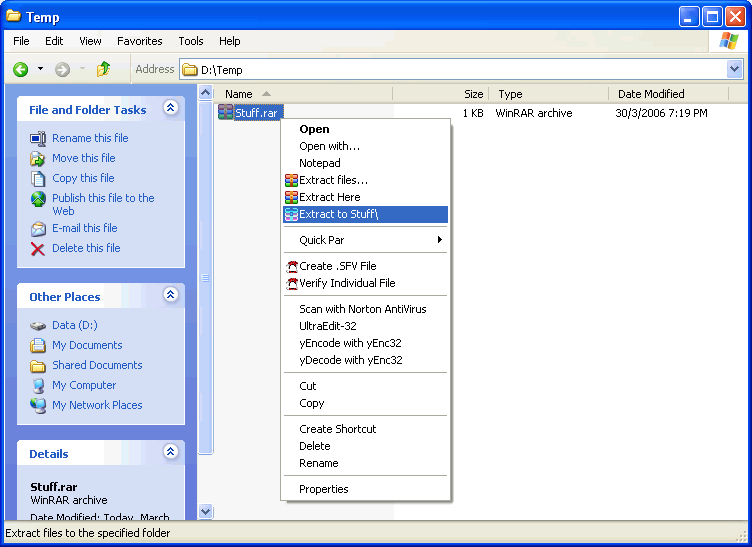Click the Stuff.rar WinRAR archive icon
The height and width of the screenshot is (547, 752).
tap(225, 113)
